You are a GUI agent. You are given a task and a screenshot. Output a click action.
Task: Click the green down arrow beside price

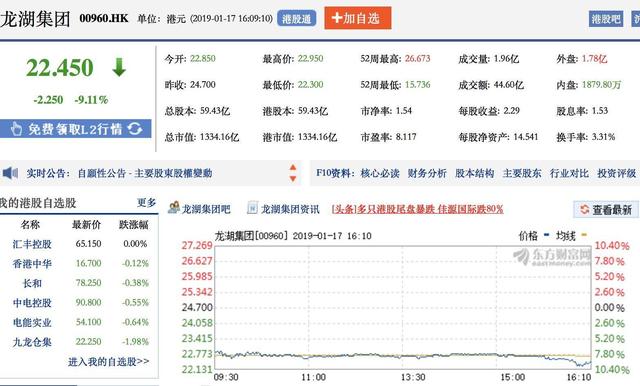point(119,67)
